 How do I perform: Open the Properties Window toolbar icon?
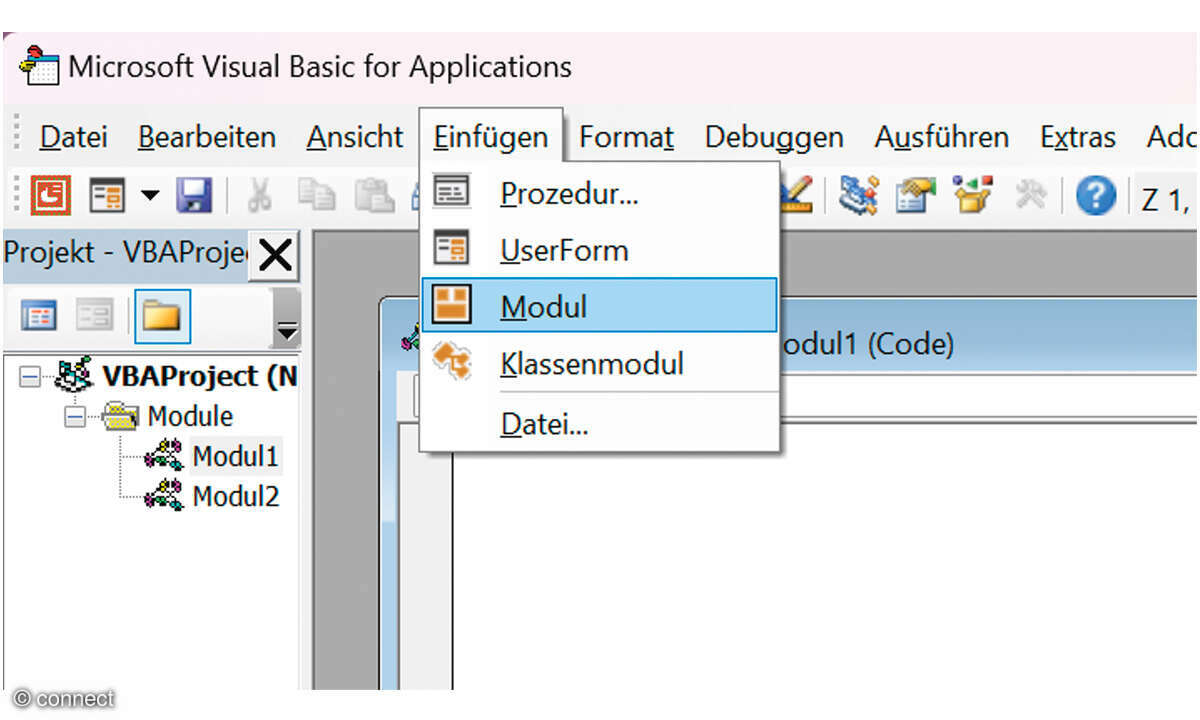coord(916,194)
